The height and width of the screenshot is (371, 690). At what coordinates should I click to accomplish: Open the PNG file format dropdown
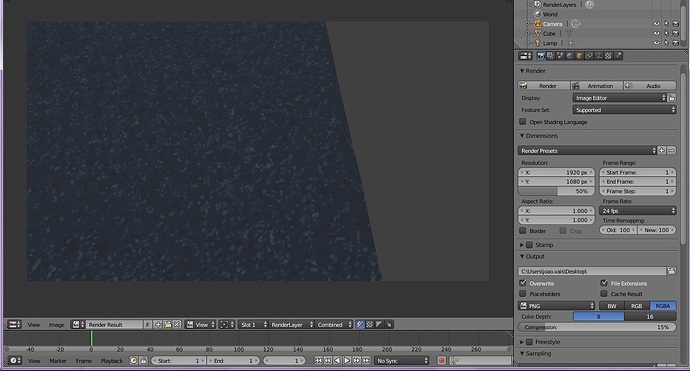557,306
